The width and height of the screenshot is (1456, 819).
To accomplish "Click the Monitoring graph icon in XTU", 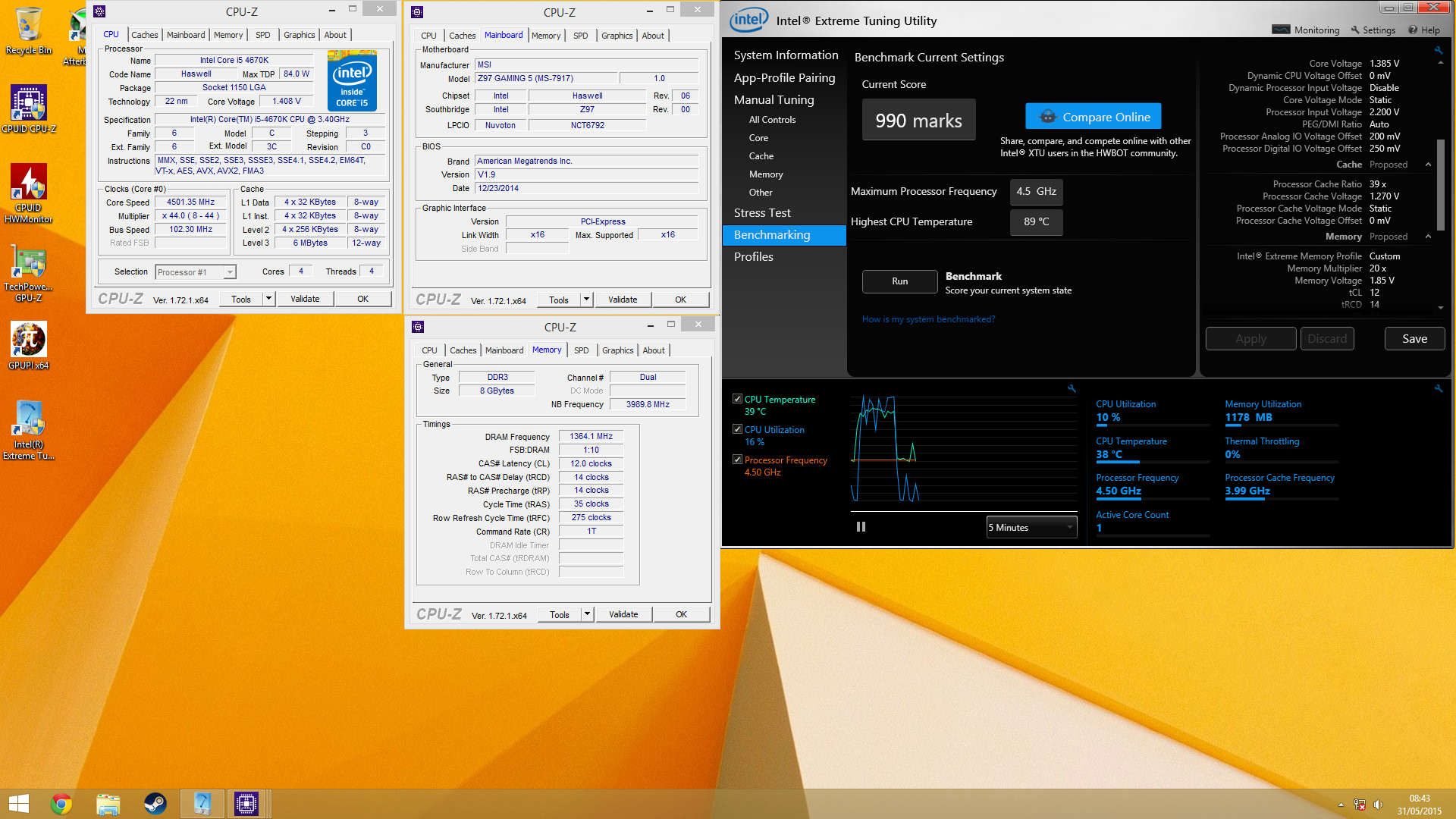I will click(1281, 30).
